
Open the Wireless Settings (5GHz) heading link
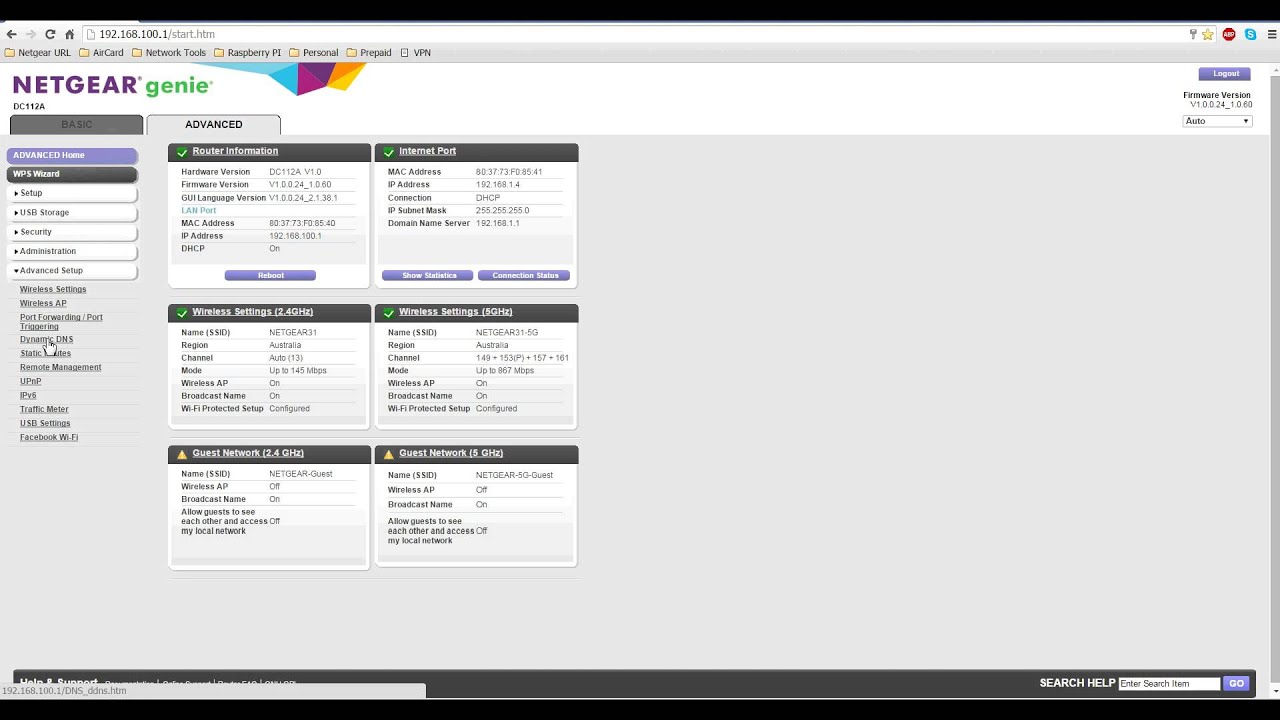coord(455,312)
